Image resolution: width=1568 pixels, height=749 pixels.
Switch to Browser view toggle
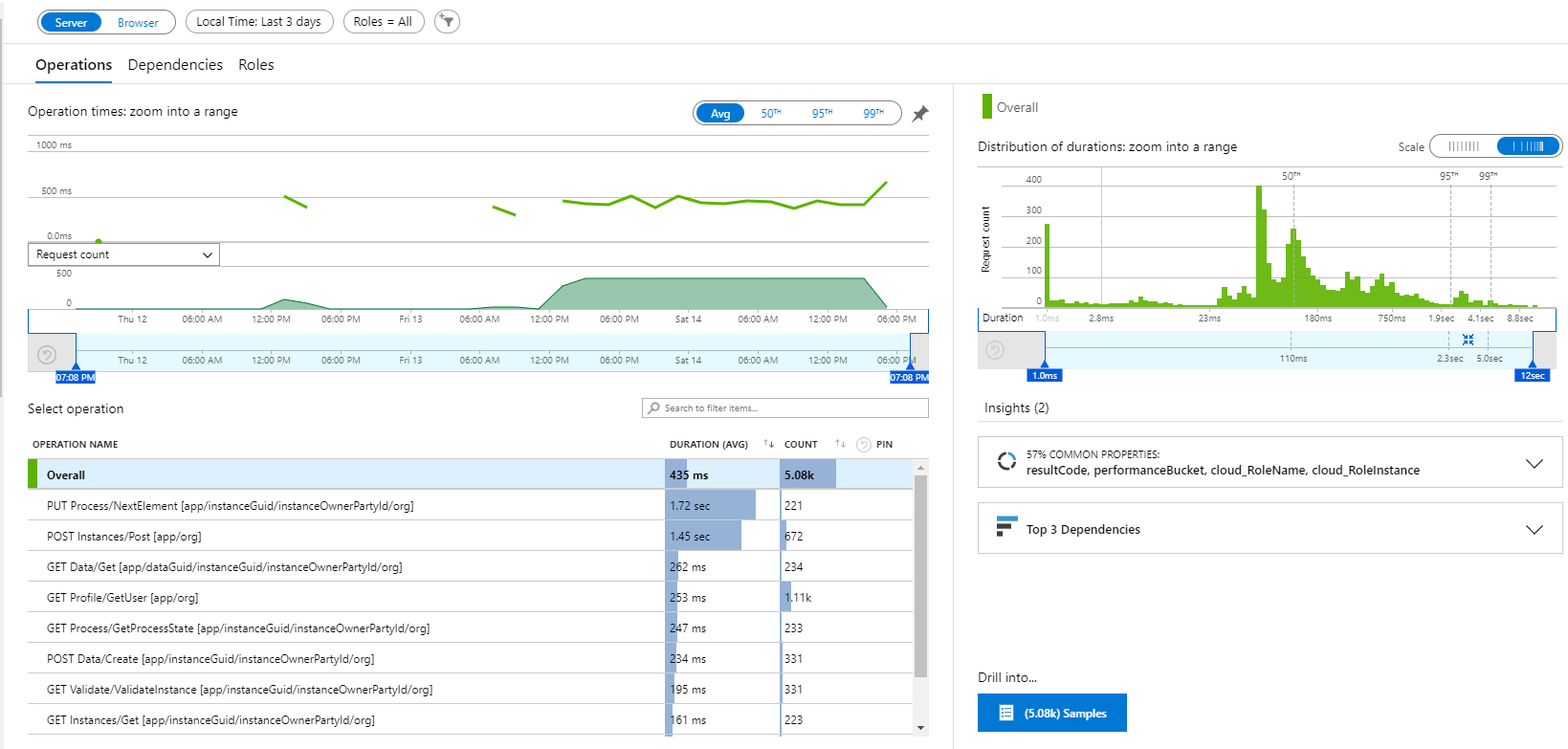tap(138, 22)
